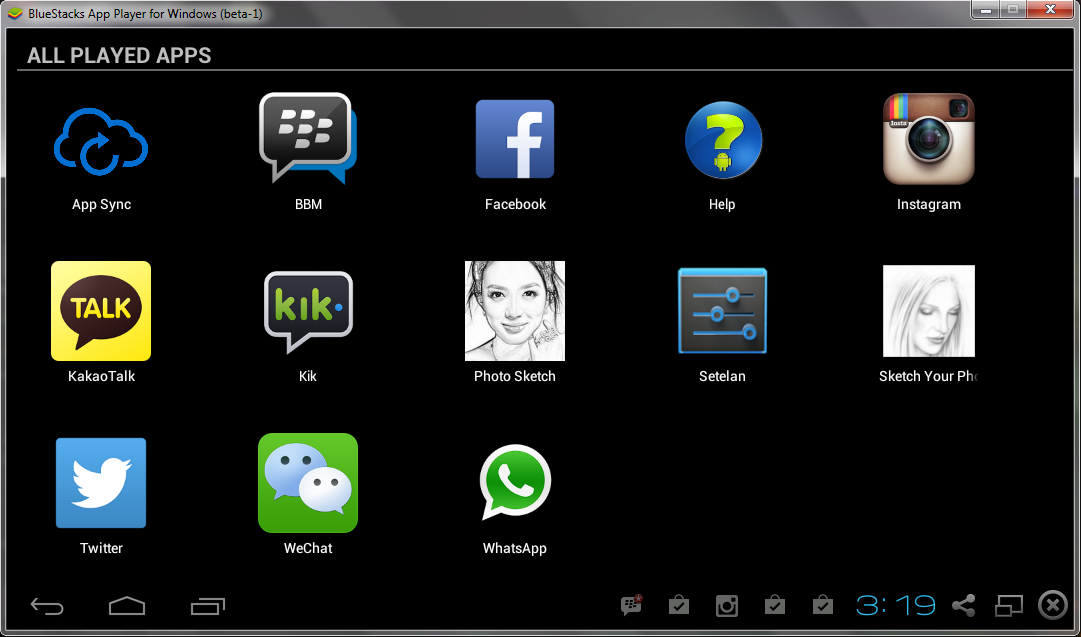1081x637 pixels.
Task: Open the Setelan settings app
Action: point(722,310)
